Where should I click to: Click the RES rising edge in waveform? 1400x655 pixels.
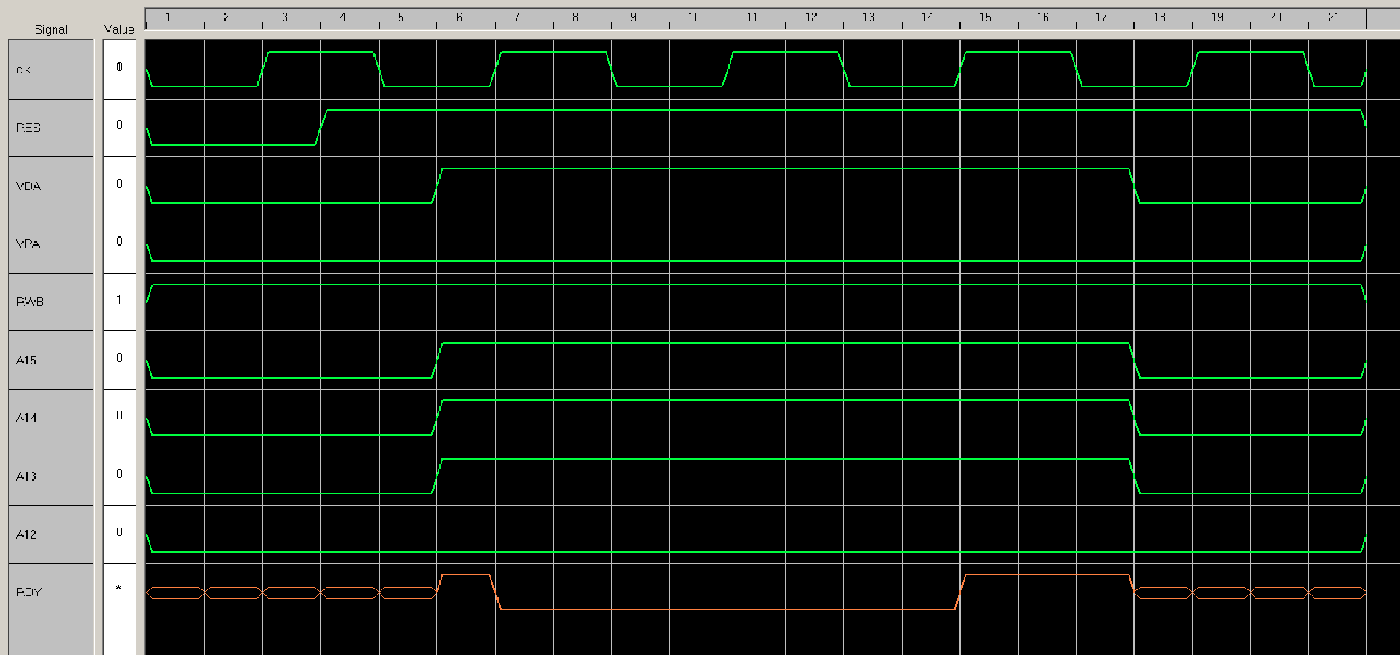(321, 127)
